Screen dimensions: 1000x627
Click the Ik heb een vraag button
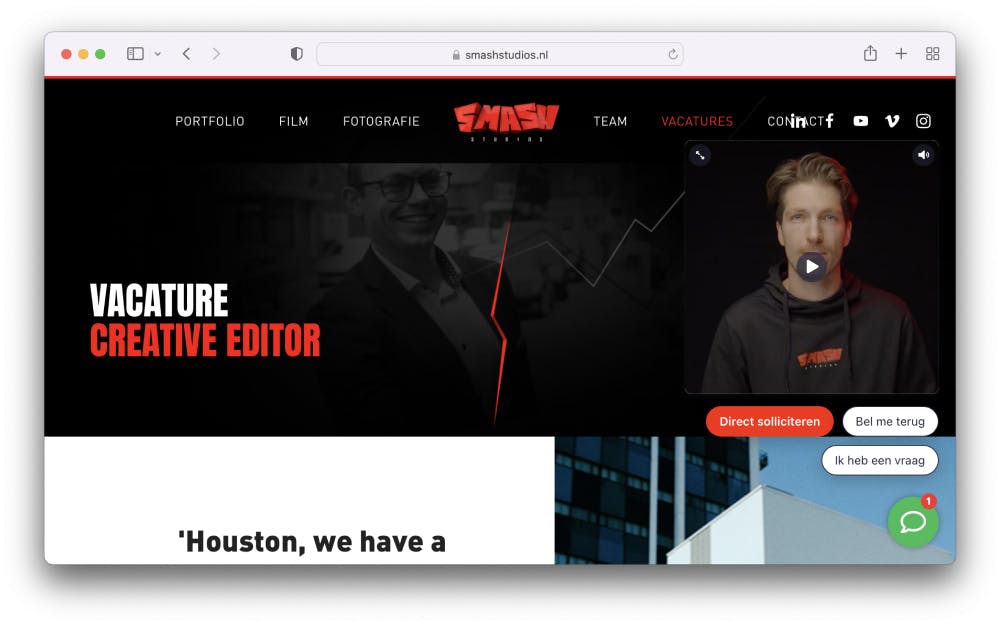click(879, 461)
